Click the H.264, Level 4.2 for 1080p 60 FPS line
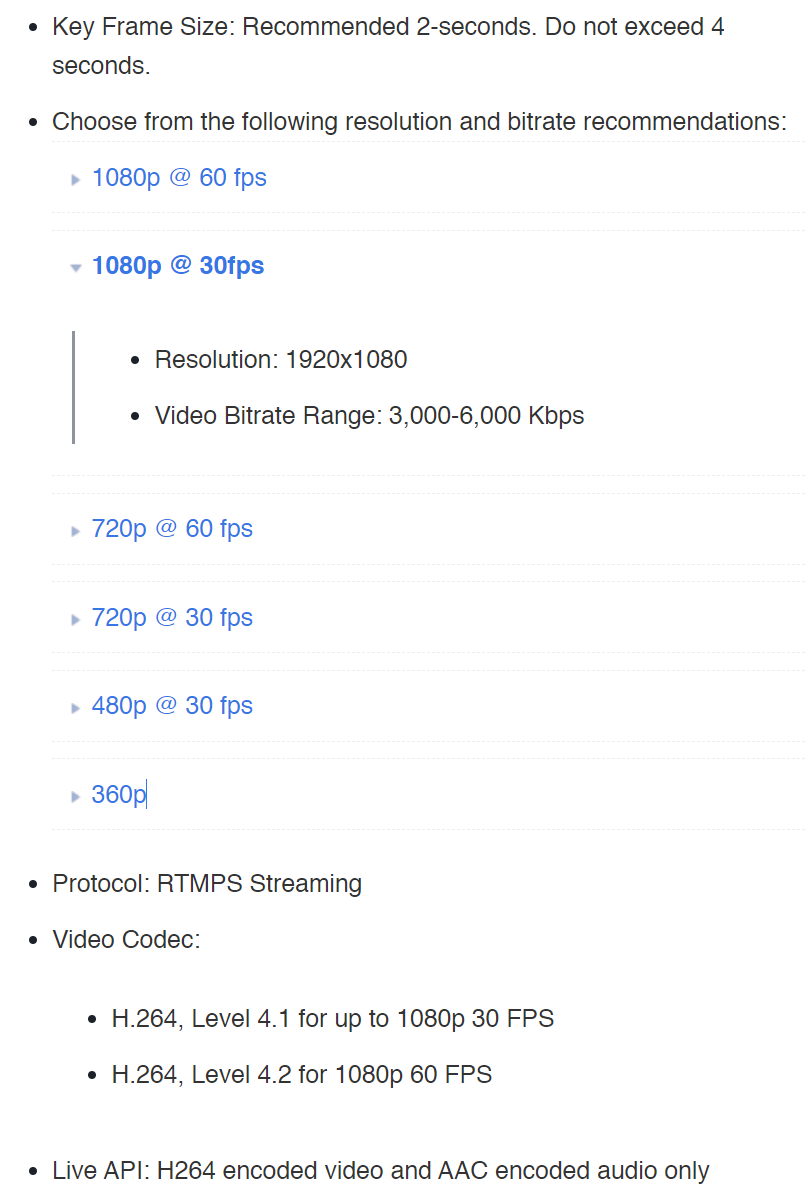This screenshot has height=1202, width=805. click(x=302, y=1075)
